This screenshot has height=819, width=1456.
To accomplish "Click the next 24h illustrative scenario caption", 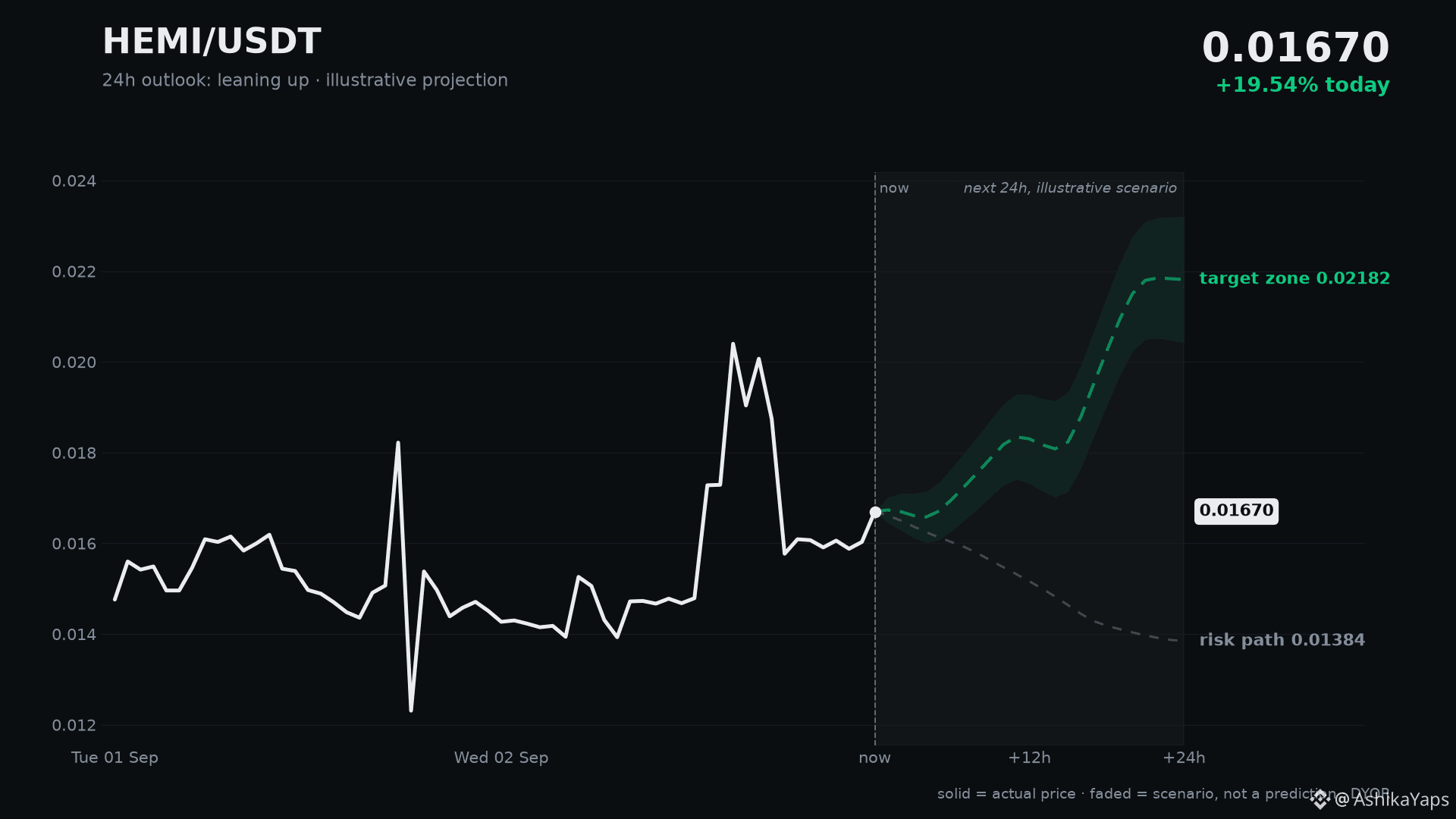I will point(1070,188).
